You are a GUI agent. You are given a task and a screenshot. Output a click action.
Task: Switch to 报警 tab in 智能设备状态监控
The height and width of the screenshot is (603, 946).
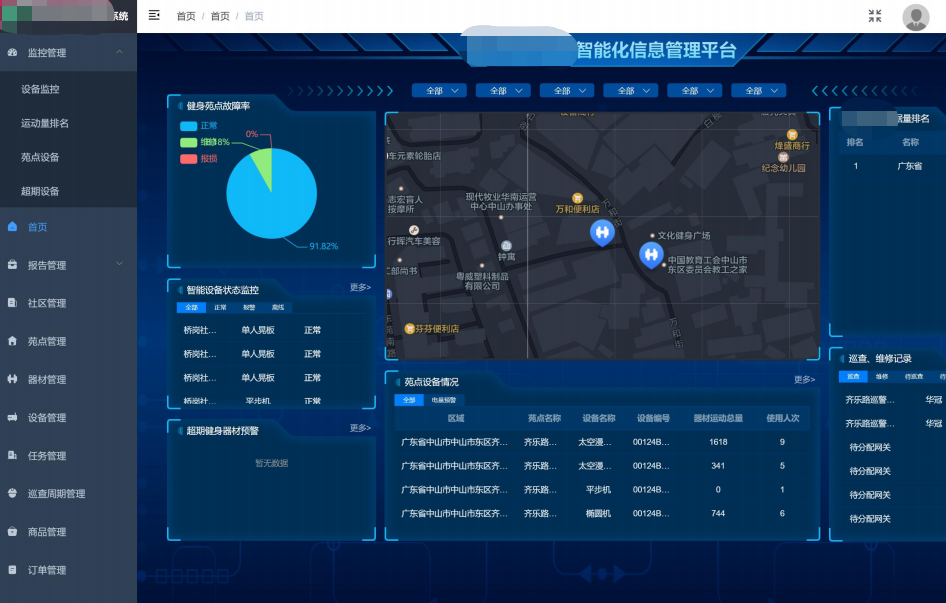click(249, 307)
